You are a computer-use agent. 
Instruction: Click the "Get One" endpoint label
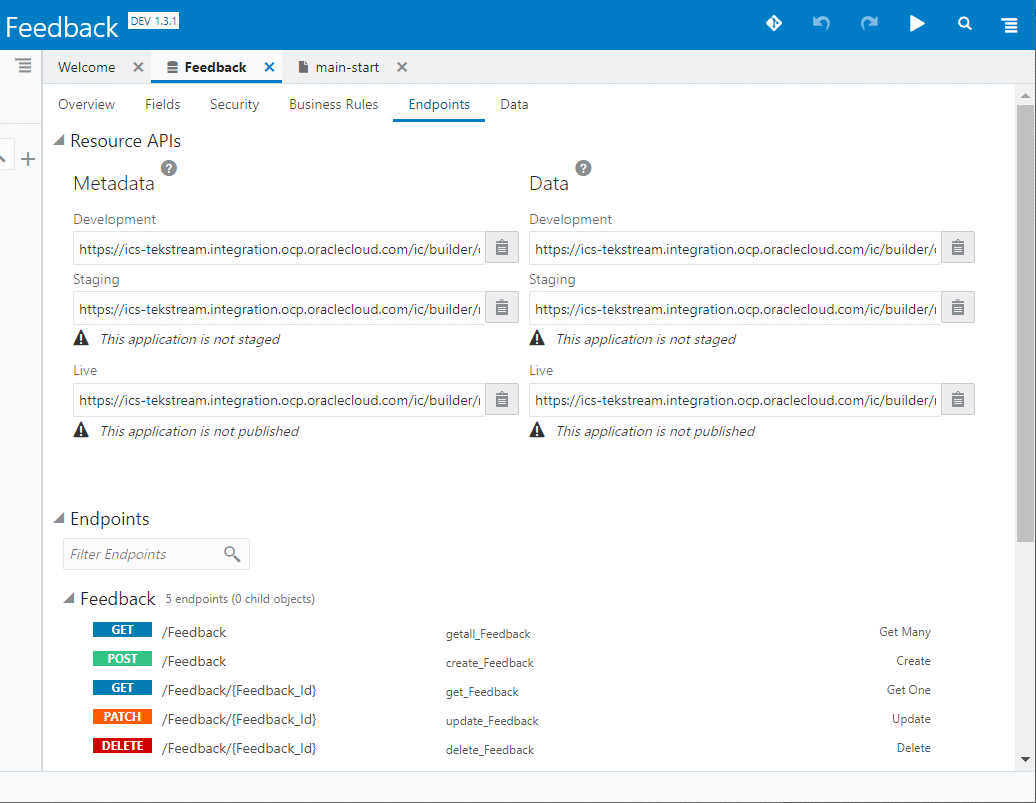click(908, 690)
